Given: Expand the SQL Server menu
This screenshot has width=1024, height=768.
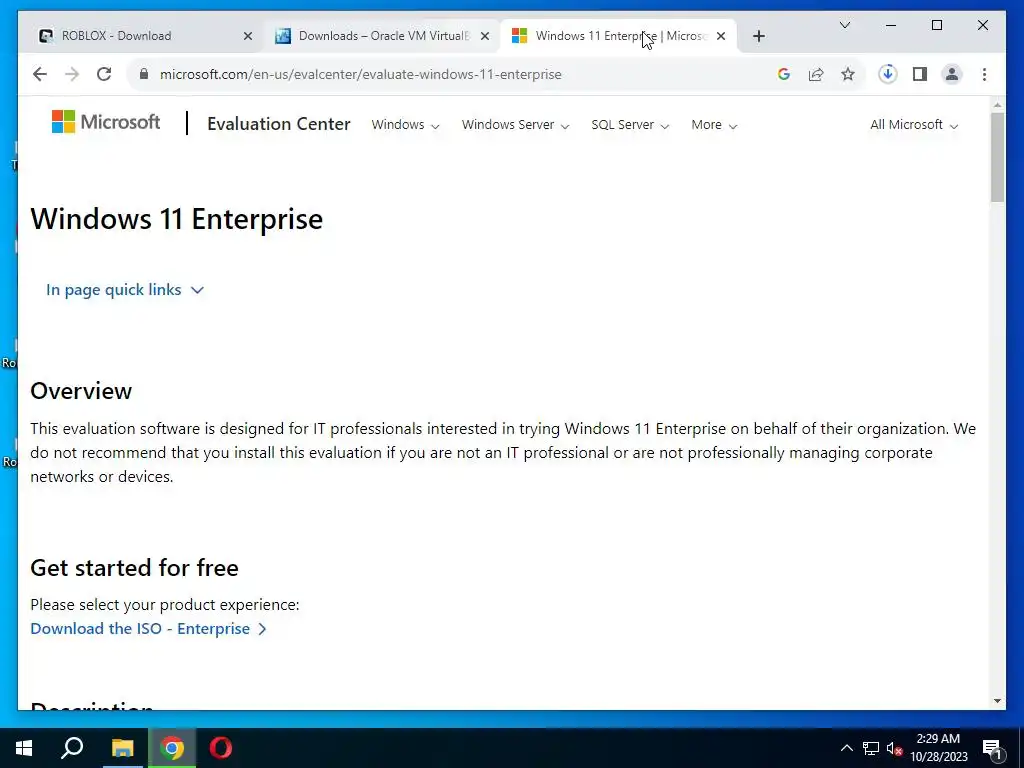Looking at the screenshot, I should (630, 125).
